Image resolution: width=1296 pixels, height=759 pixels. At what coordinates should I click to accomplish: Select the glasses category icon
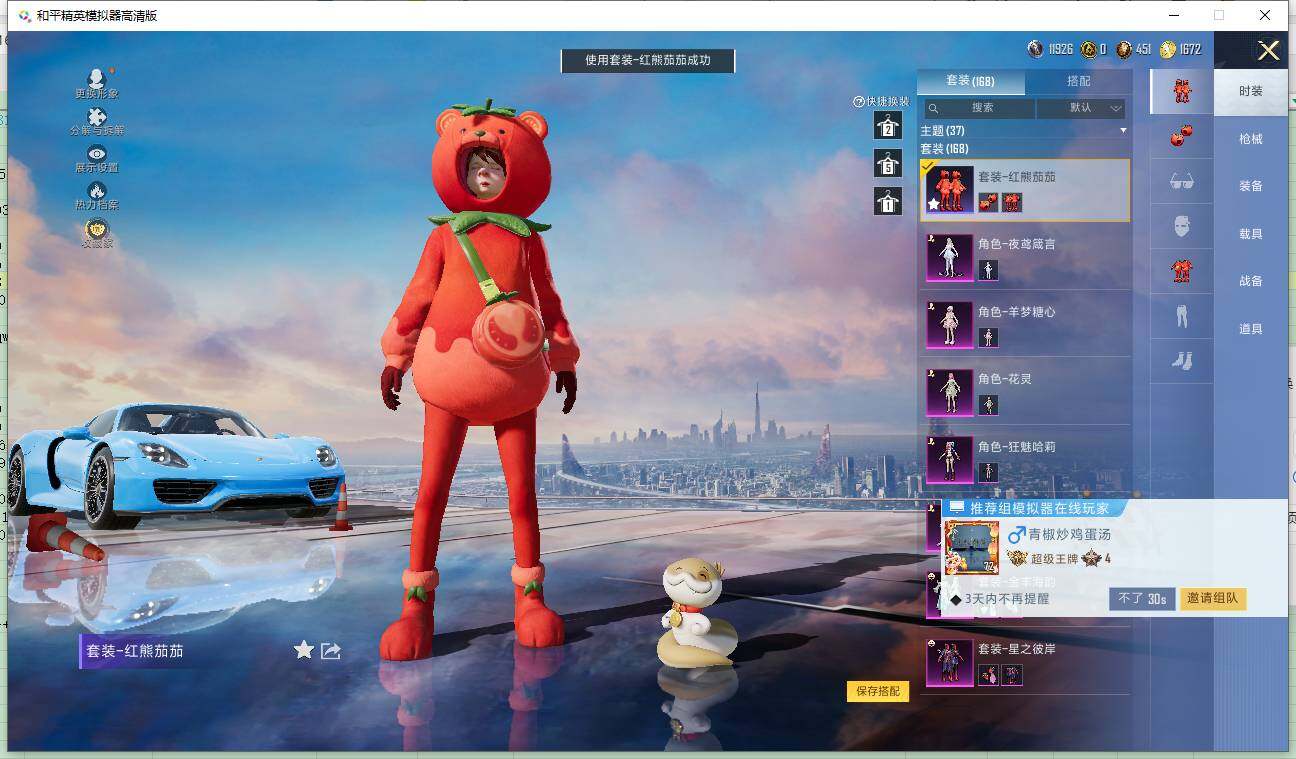[x=1182, y=181]
